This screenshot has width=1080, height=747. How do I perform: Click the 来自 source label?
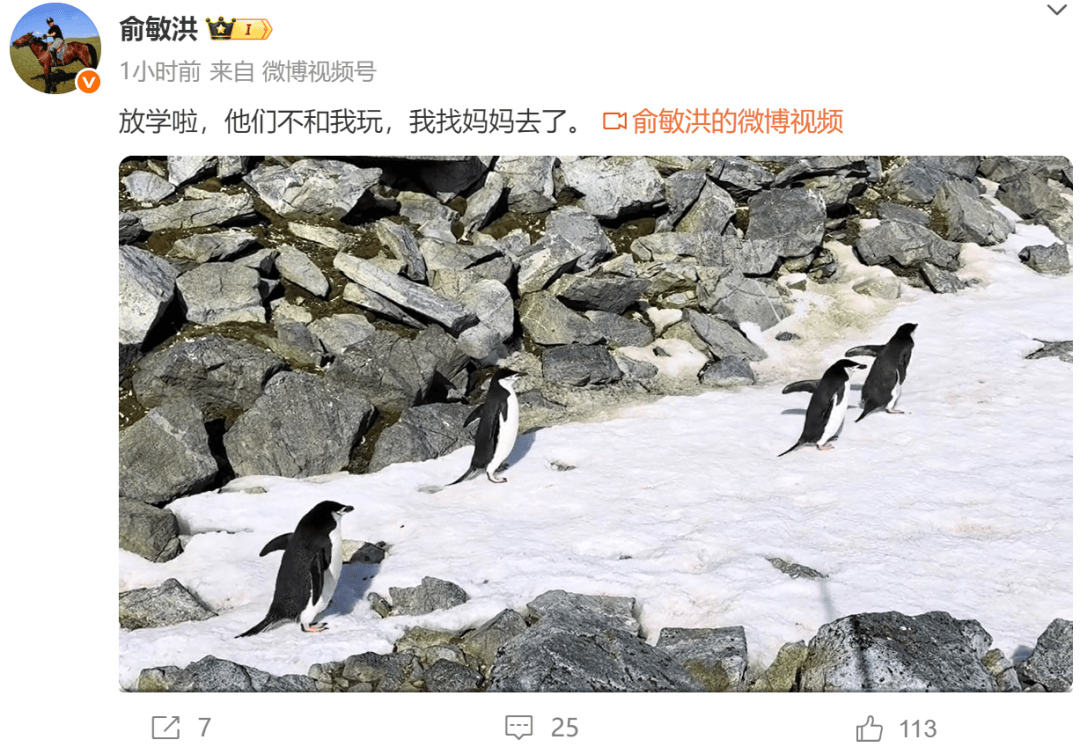coord(231,72)
